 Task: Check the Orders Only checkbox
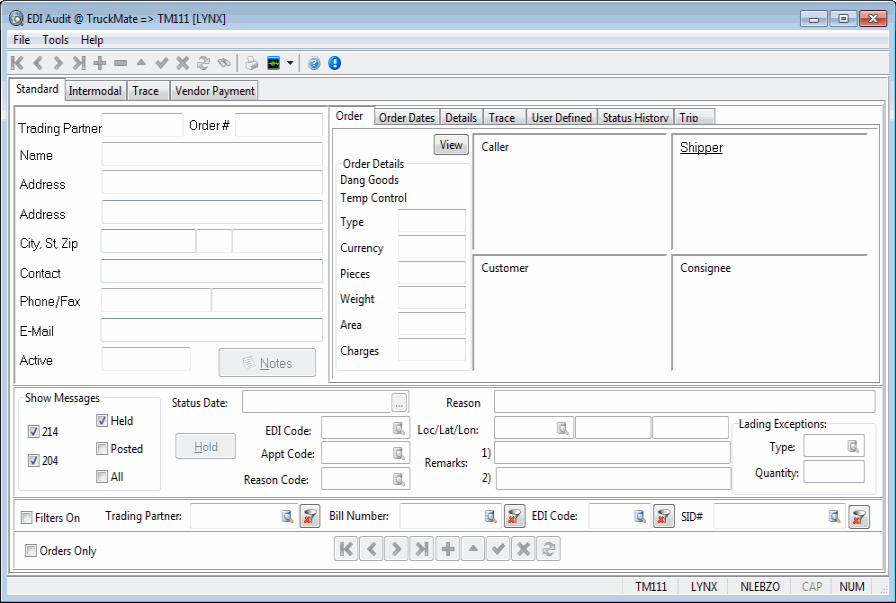[x=31, y=551]
